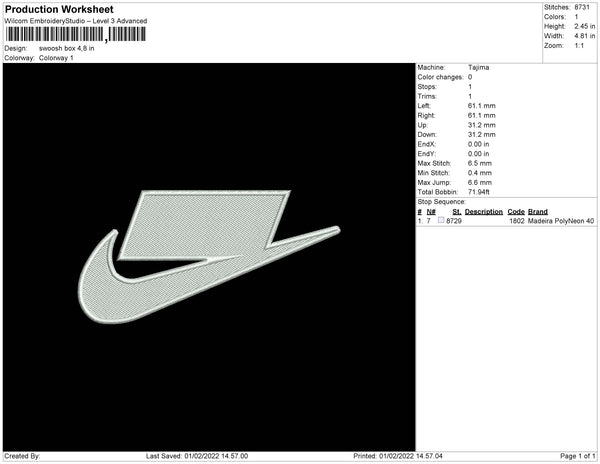Image resolution: width=600 pixels, height=464 pixels.
Task: Click the 'Stop Sequence:' heading
Action: pos(442,202)
